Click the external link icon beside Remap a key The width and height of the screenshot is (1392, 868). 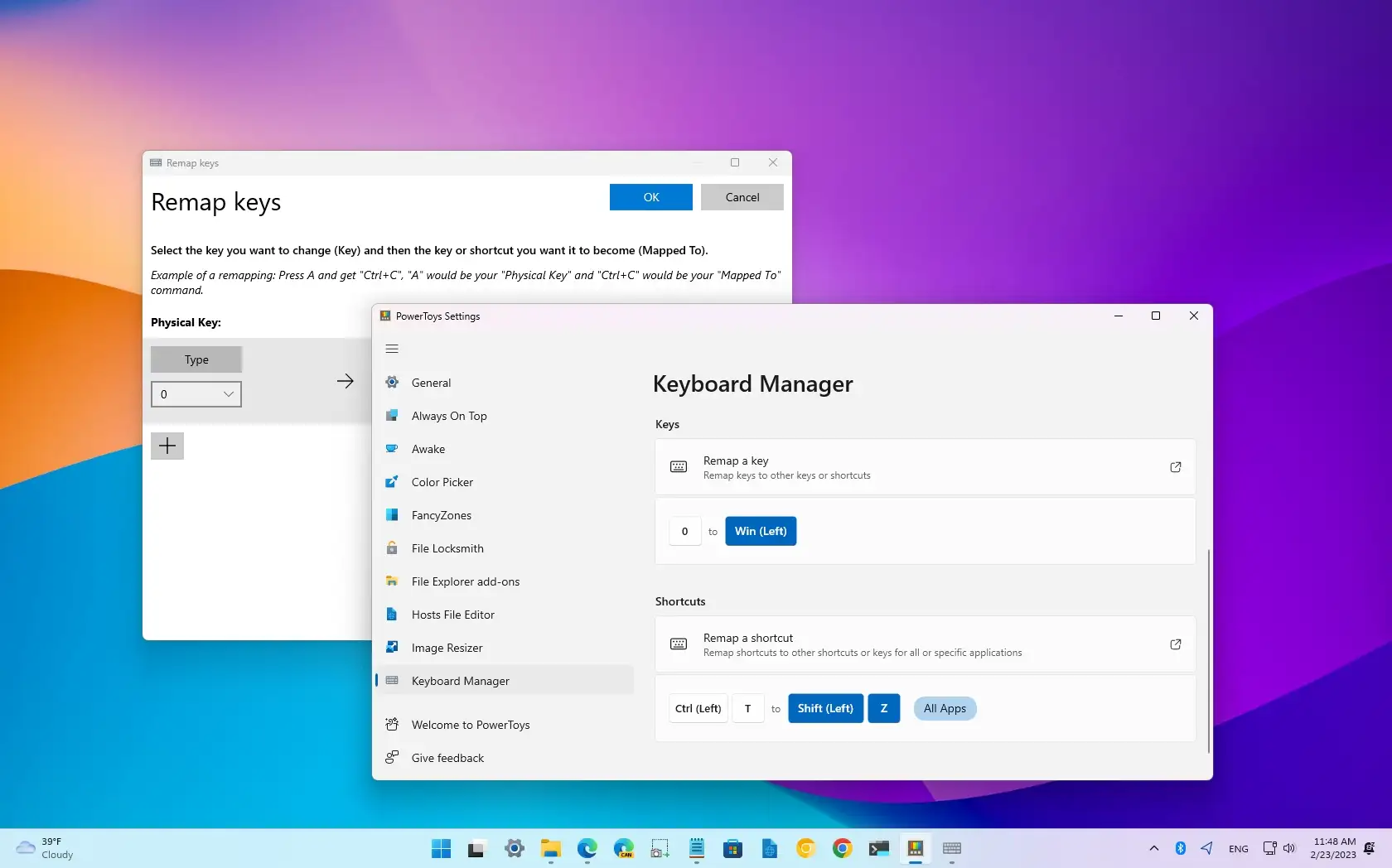point(1175,466)
